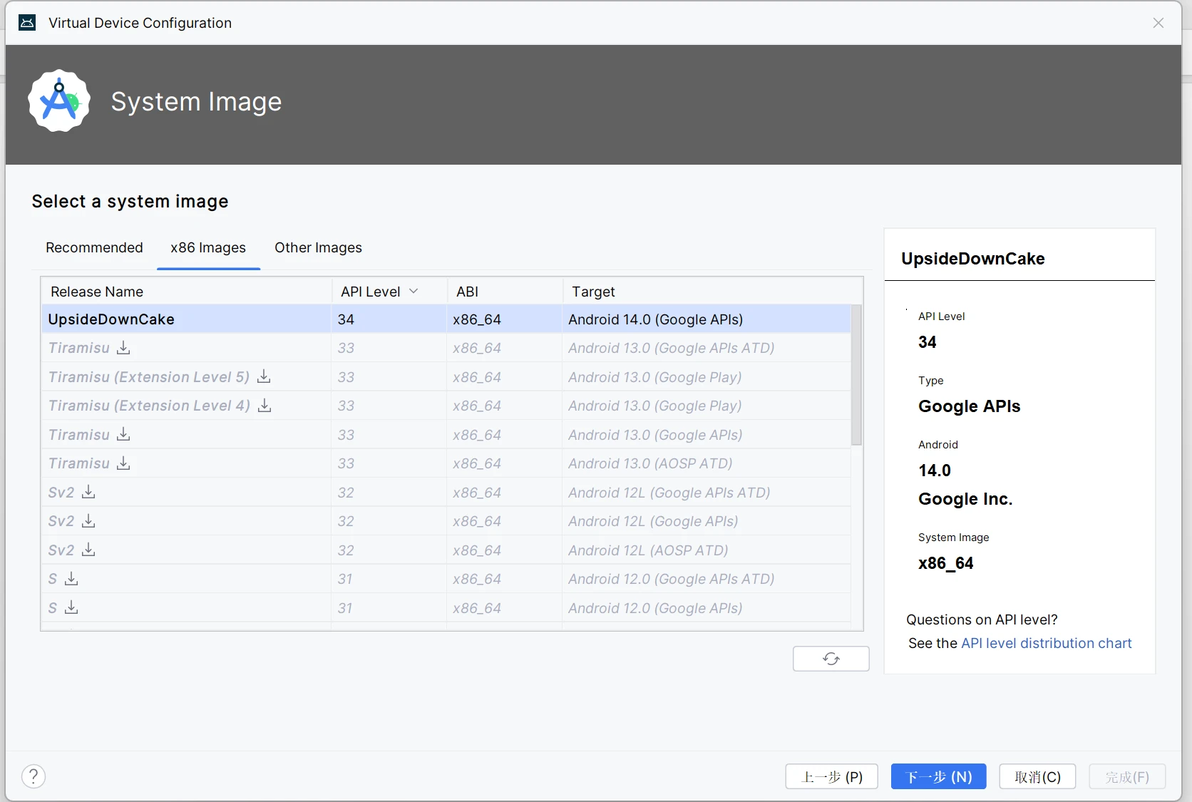Open the Other Images tab
The image size is (1192, 802).
(318, 248)
